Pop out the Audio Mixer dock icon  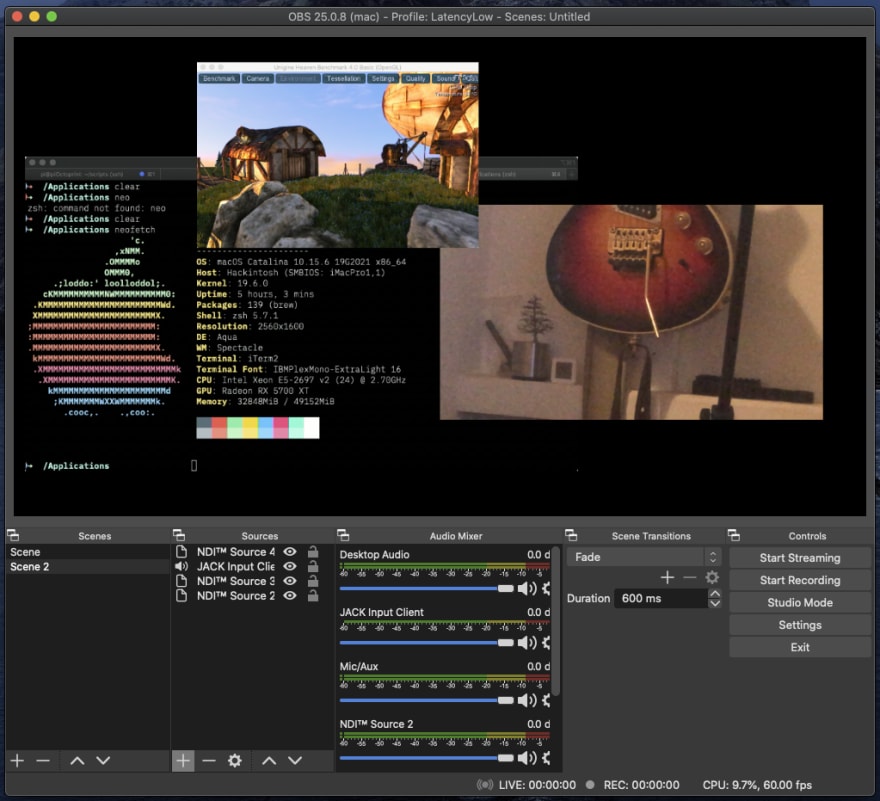pos(343,535)
